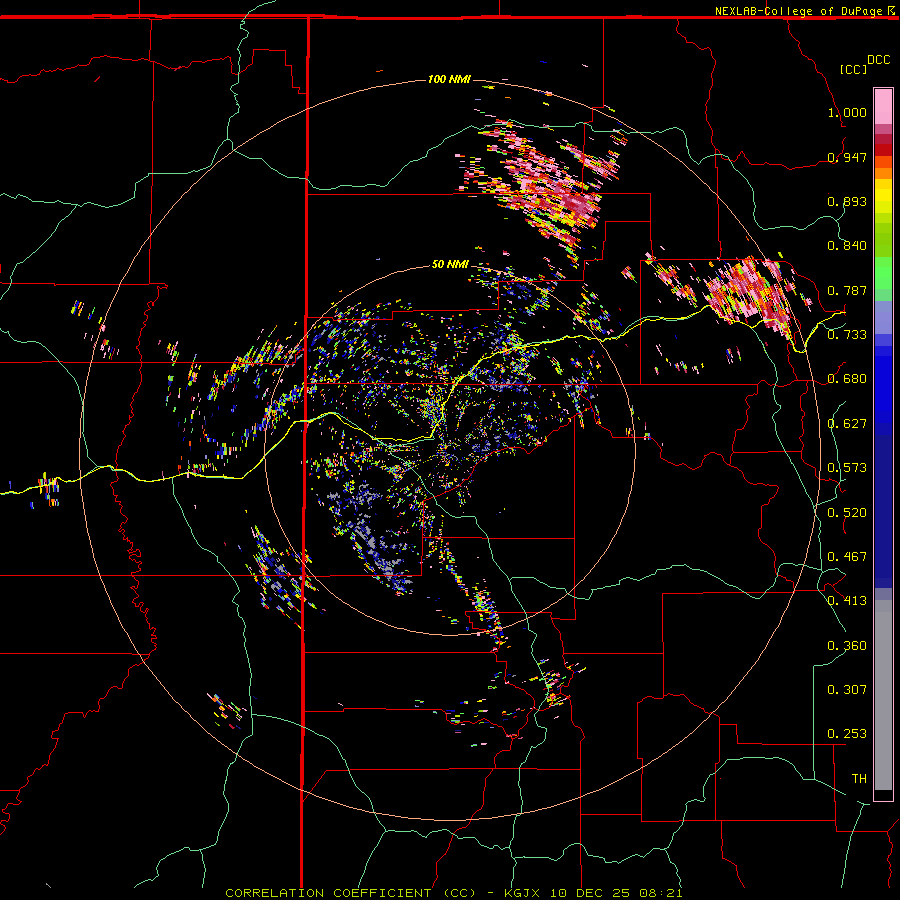Select the 0.467 legend value

(847, 557)
